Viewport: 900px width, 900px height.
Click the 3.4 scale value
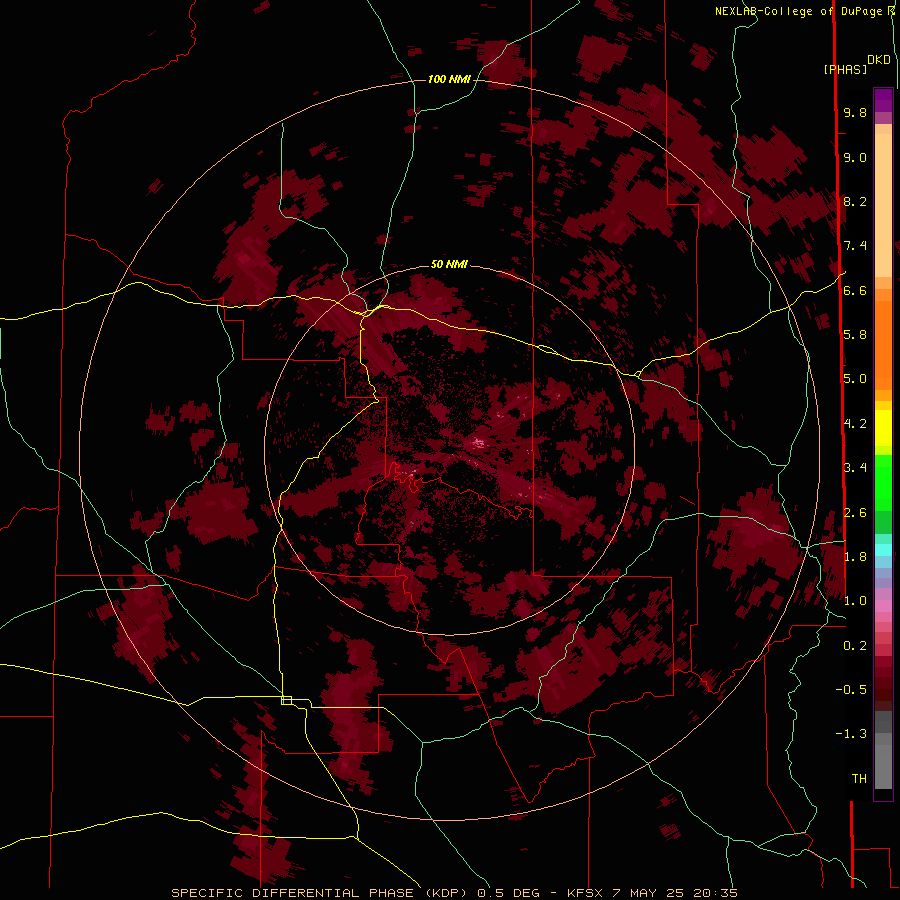pos(855,468)
